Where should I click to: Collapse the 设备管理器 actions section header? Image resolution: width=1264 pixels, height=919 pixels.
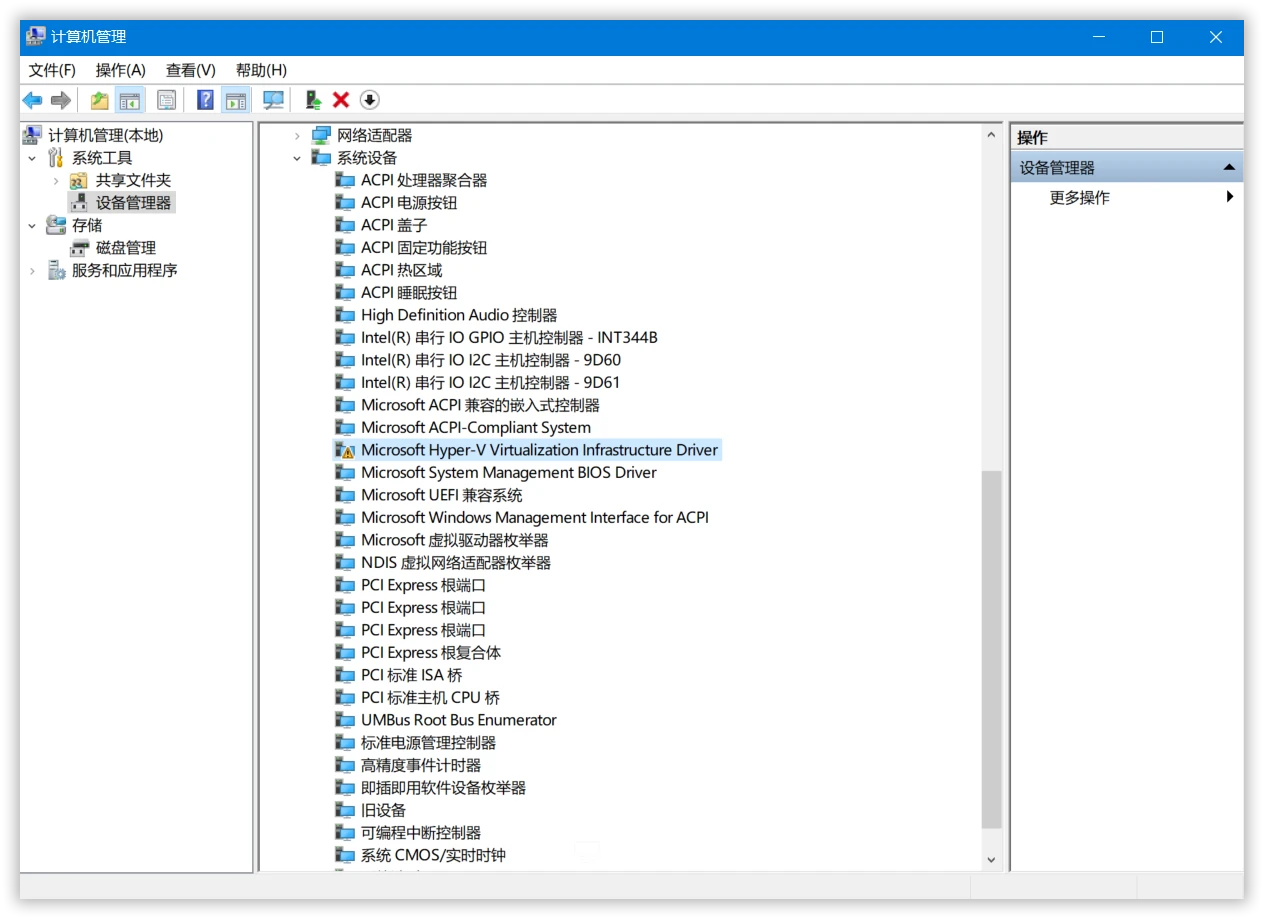point(1228,167)
